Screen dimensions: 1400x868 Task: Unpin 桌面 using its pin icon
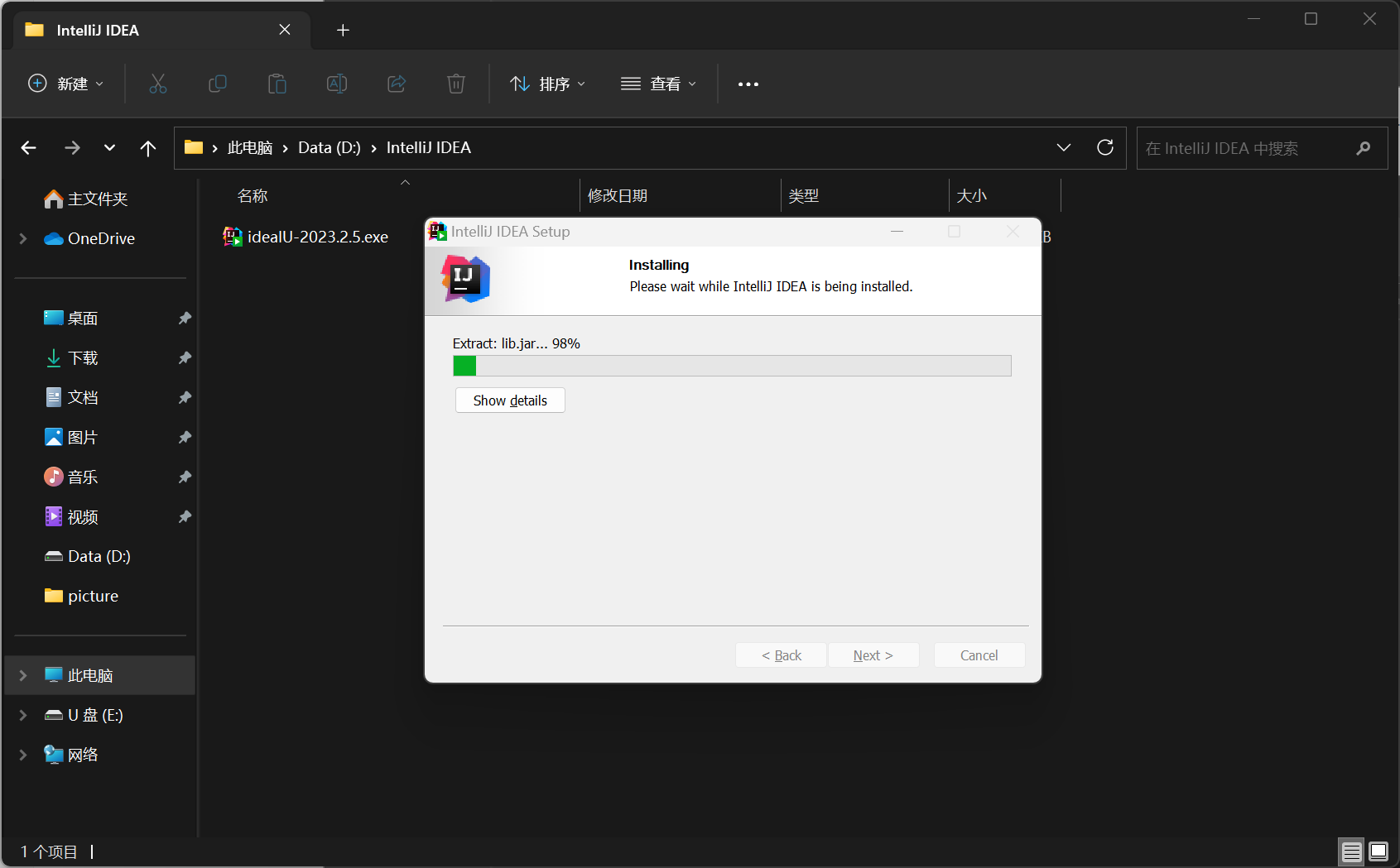click(185, 318)
